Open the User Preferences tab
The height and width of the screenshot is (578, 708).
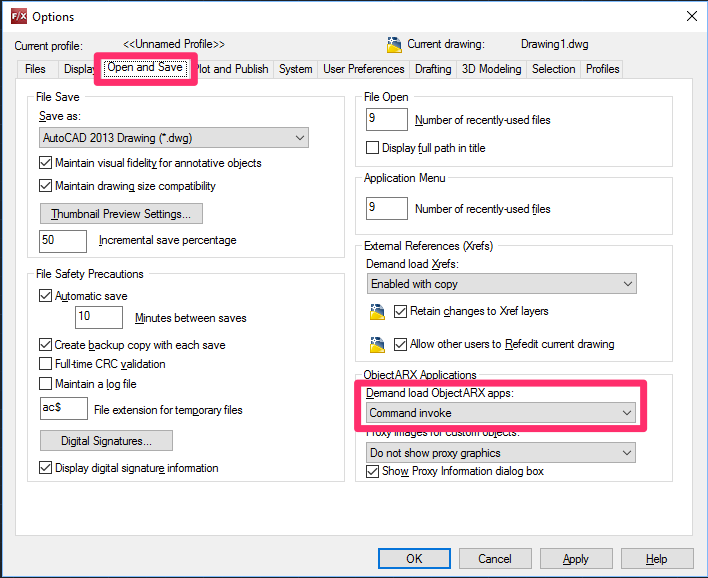tap(363, 69)
